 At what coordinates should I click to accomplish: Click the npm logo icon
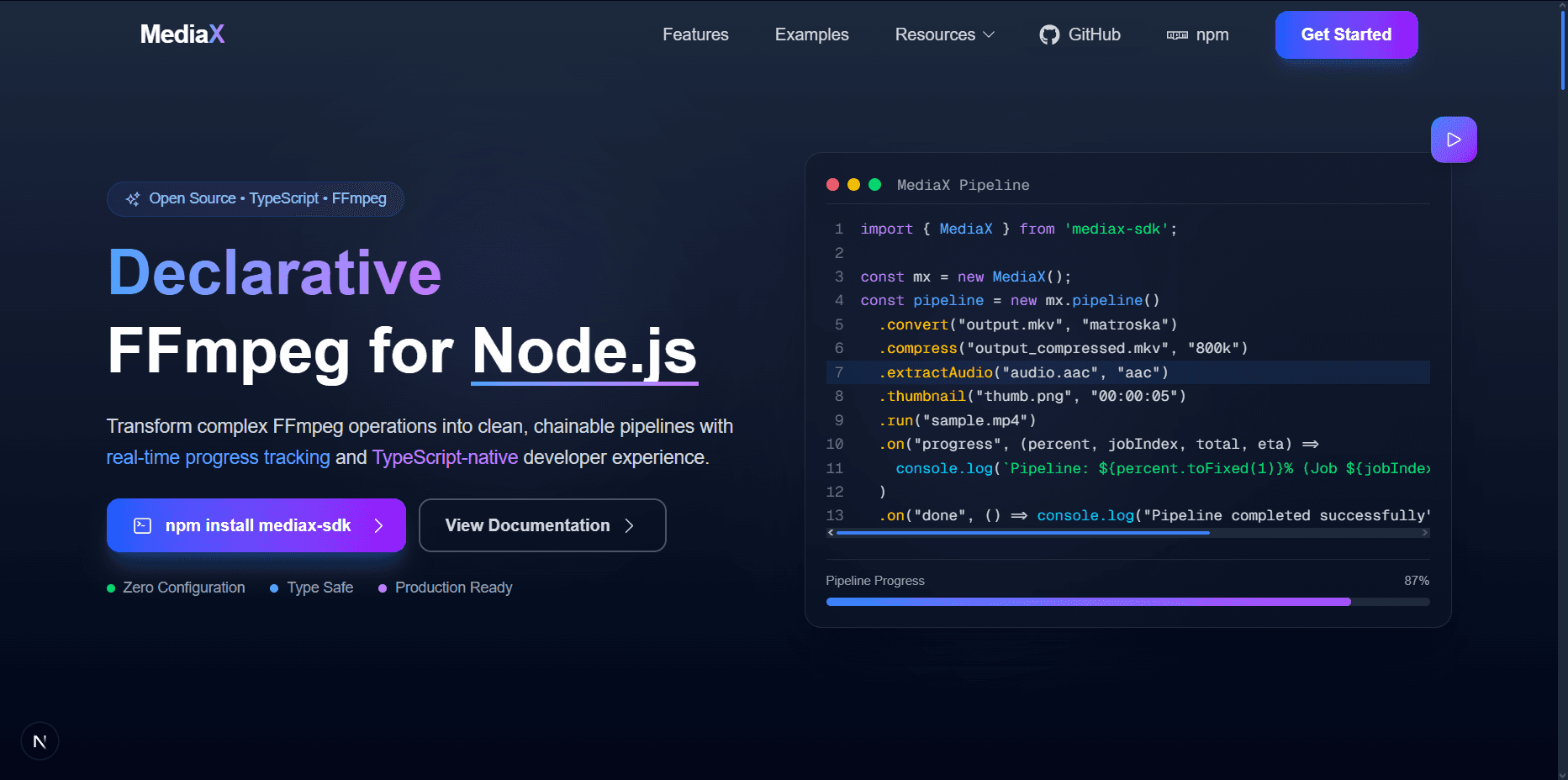1177,35
